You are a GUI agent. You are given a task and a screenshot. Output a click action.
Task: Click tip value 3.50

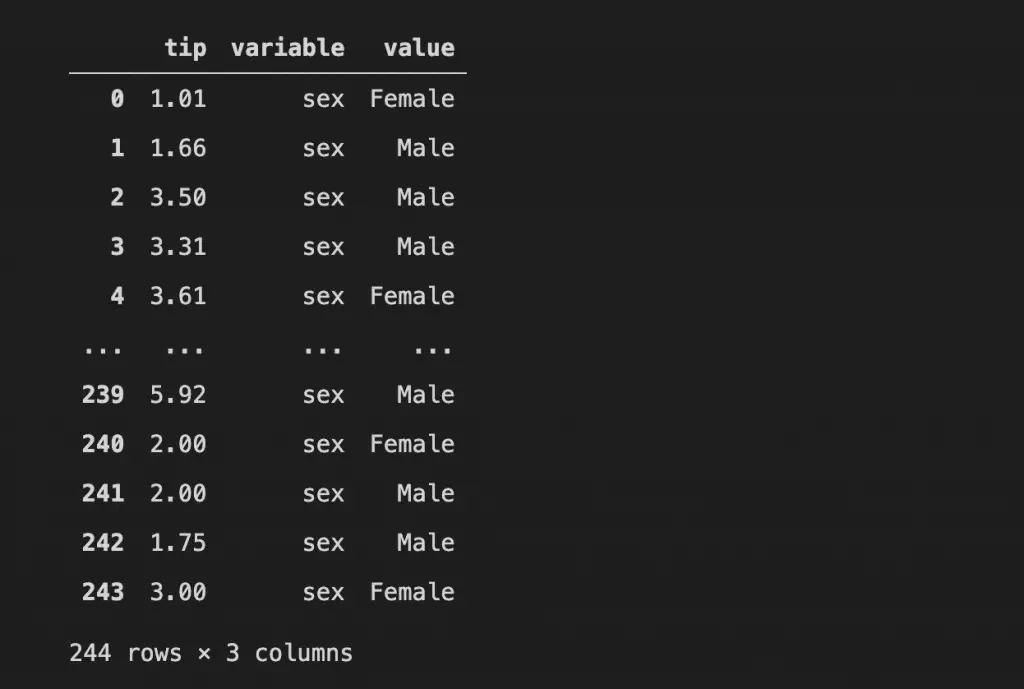178,197
